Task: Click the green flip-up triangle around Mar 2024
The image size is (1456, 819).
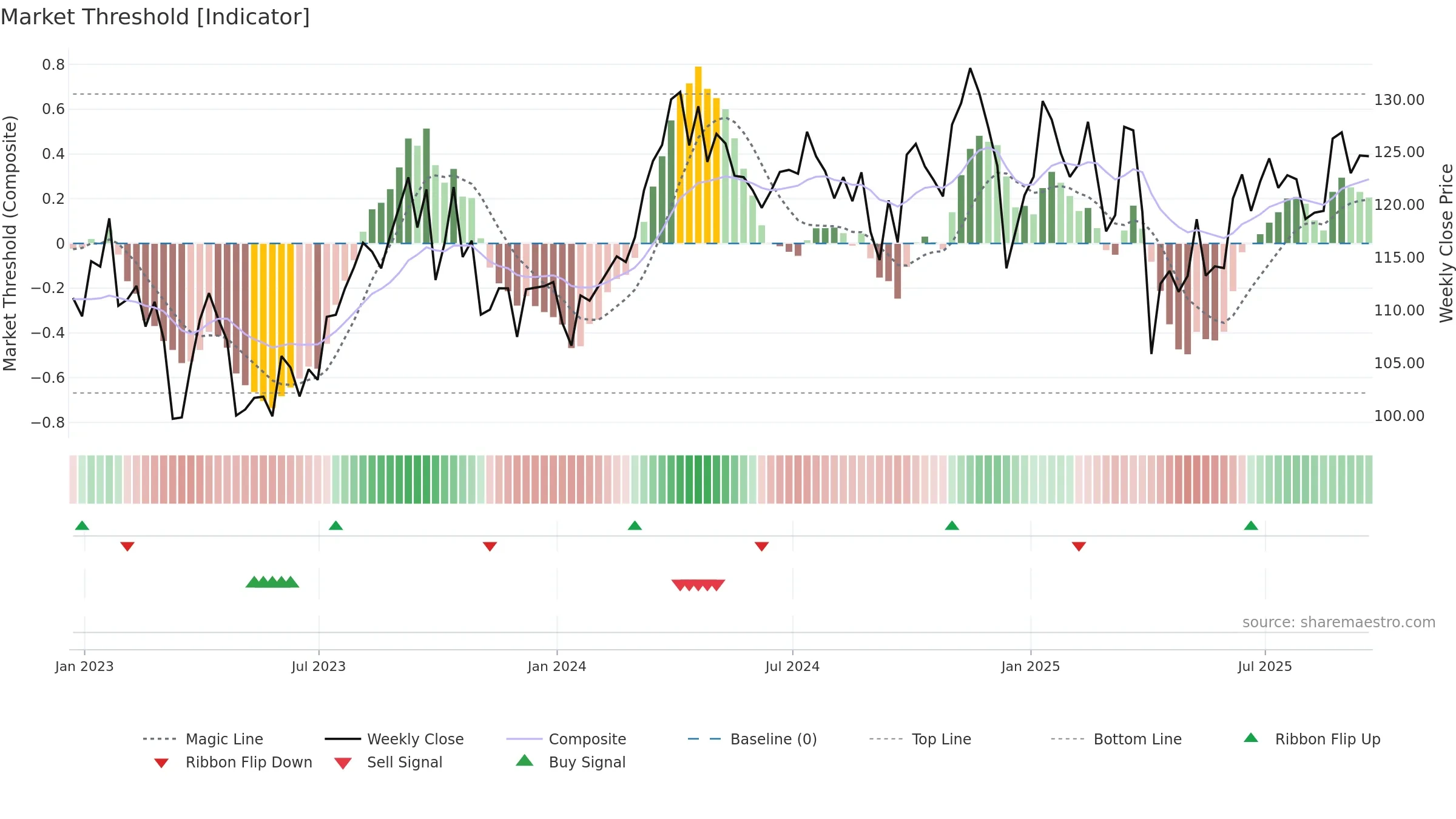Action: click(x=635, y=525)
